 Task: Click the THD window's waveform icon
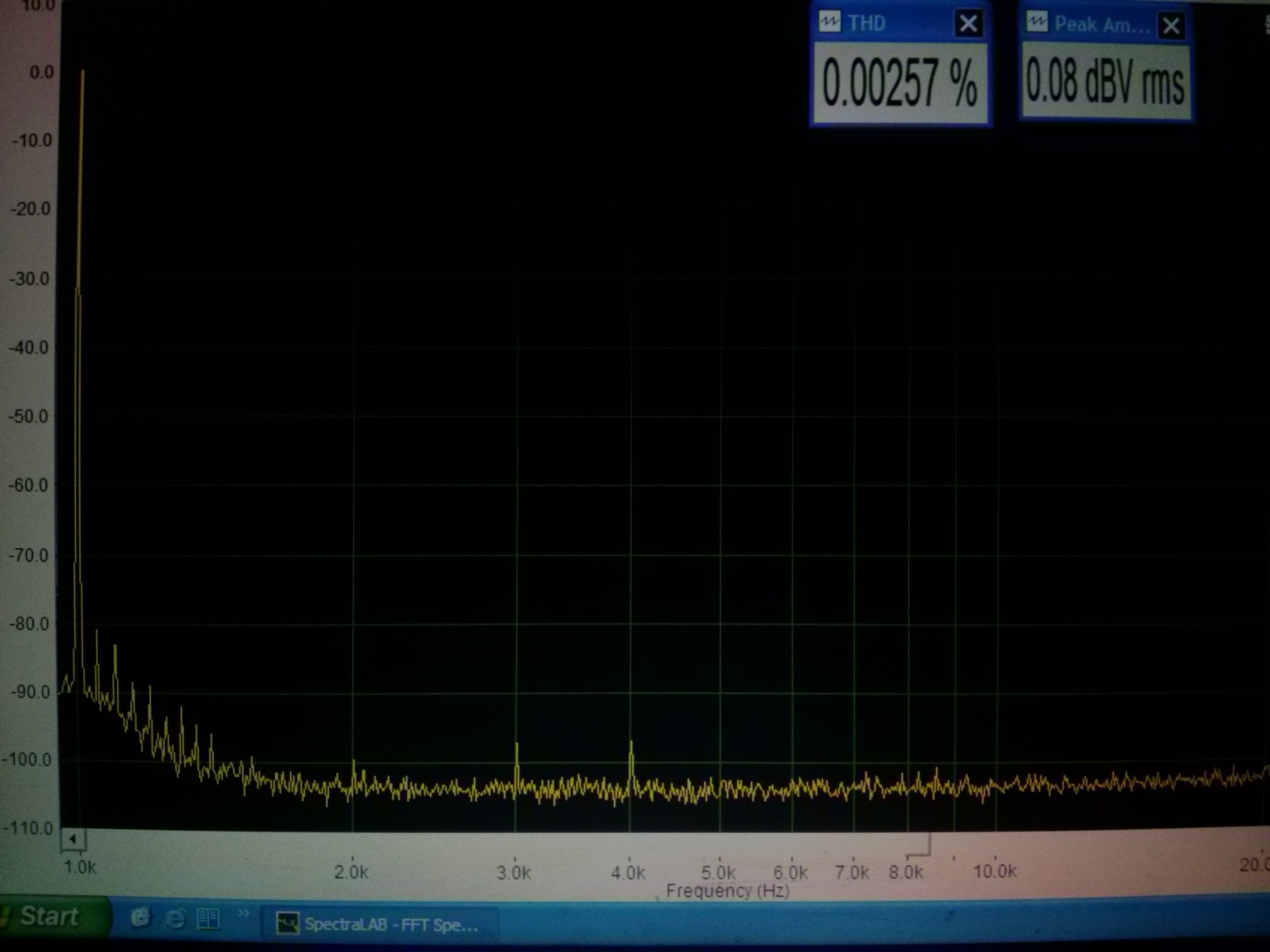pos(829,22)
